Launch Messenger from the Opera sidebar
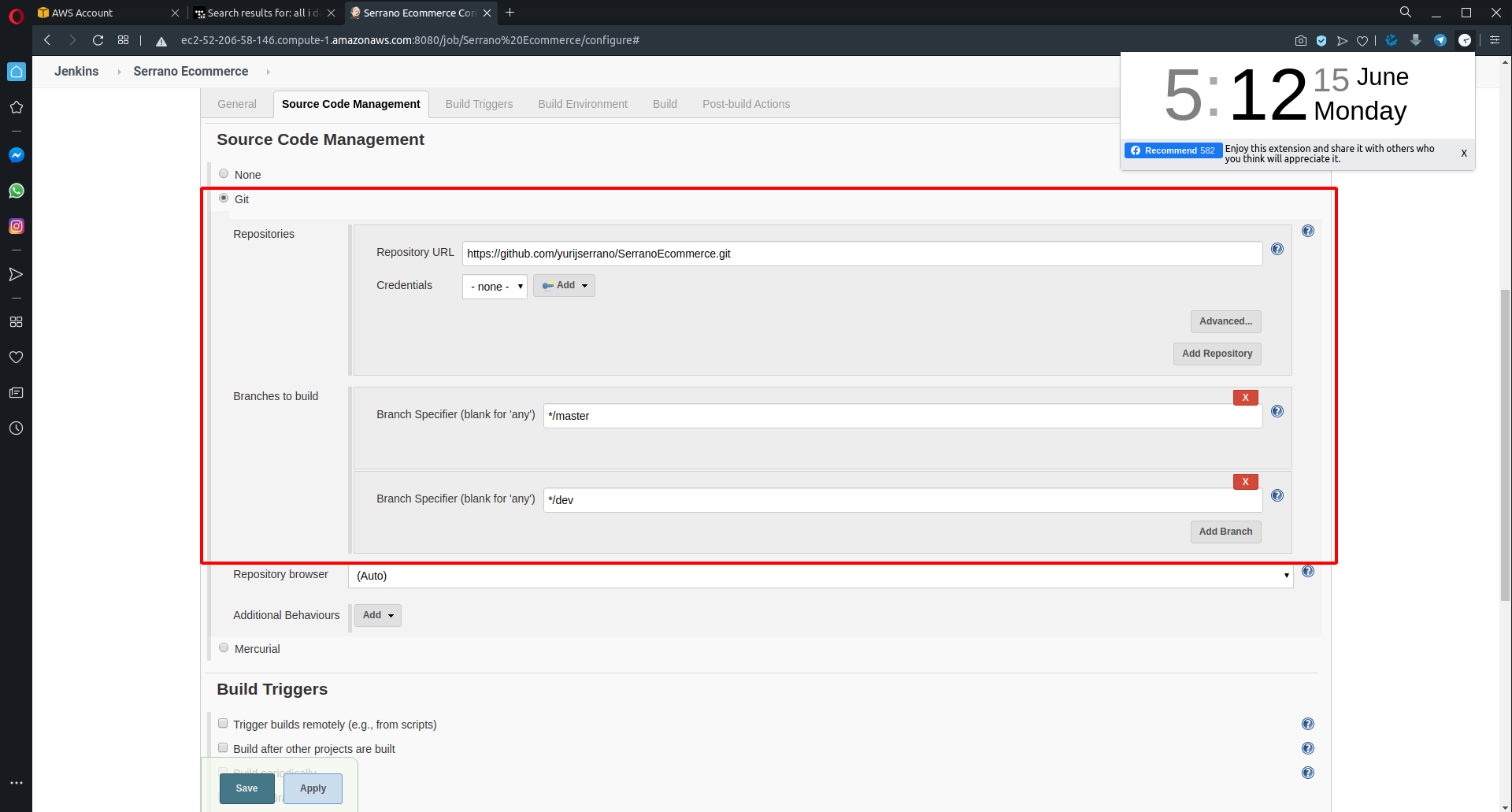This screenshot has width=1512, height=812. 16,155
